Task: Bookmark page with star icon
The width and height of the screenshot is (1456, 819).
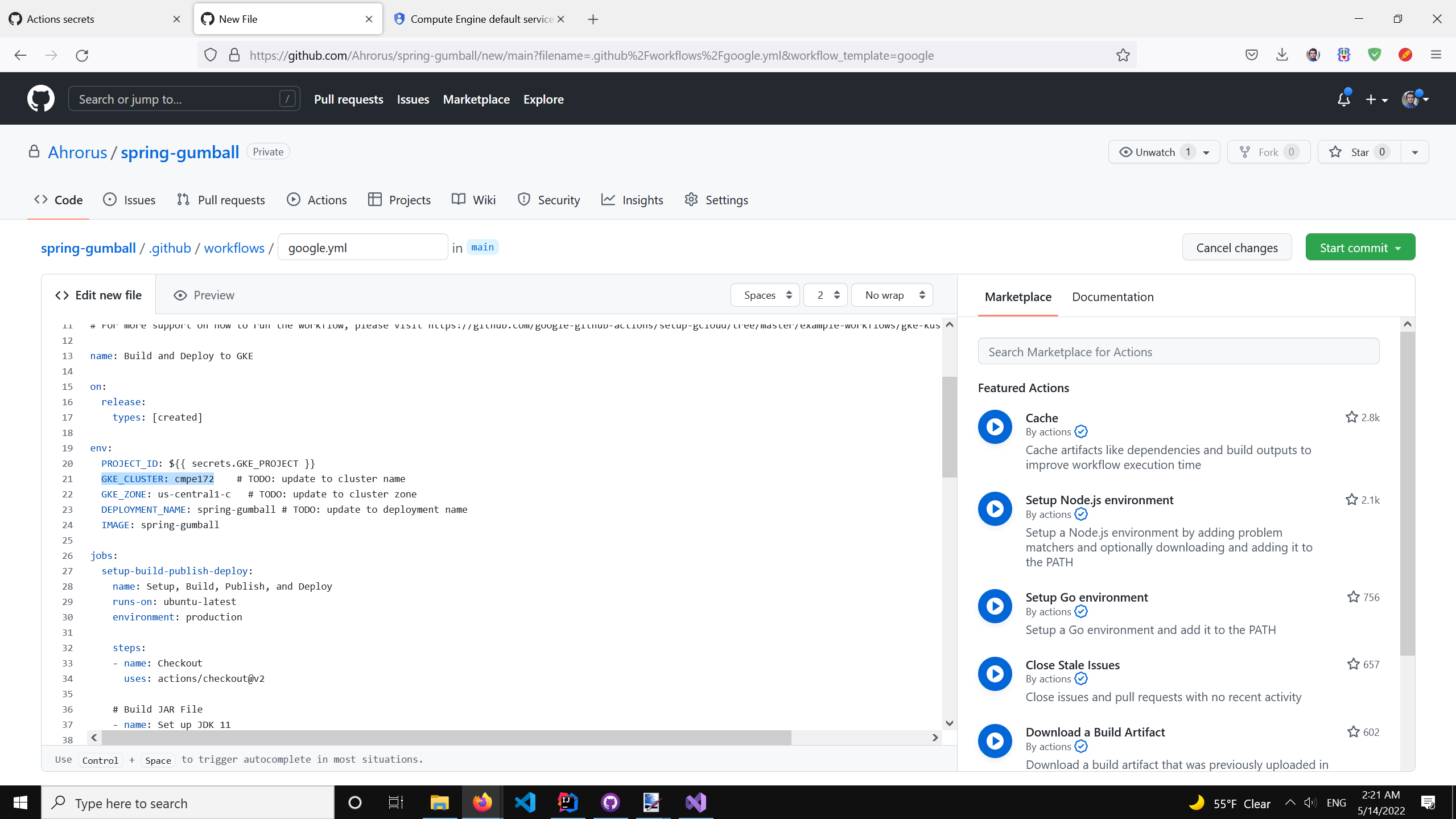Action: tap(1123, 55)
